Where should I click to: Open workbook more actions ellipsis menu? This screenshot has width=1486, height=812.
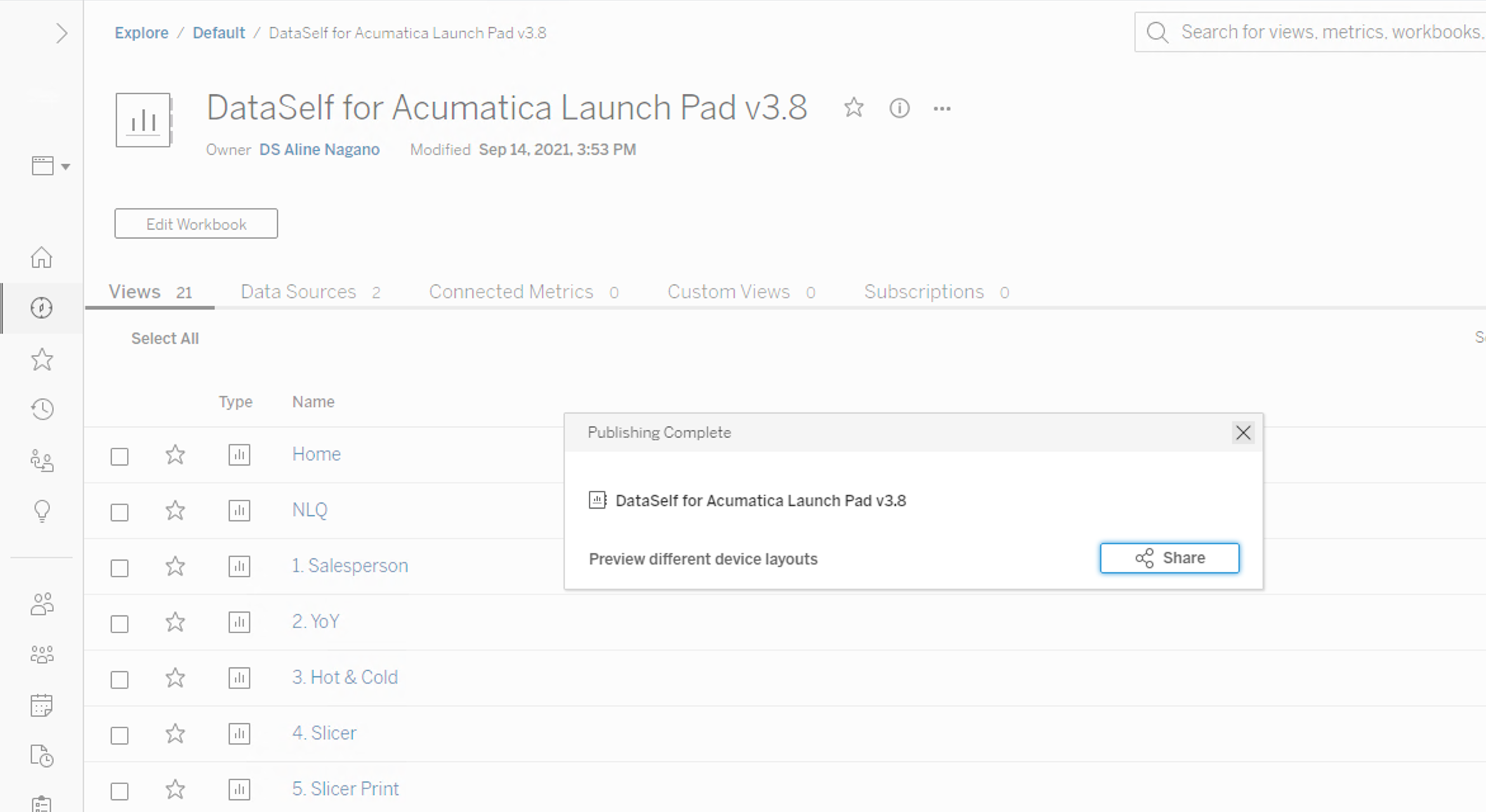(x=942, y=109)
